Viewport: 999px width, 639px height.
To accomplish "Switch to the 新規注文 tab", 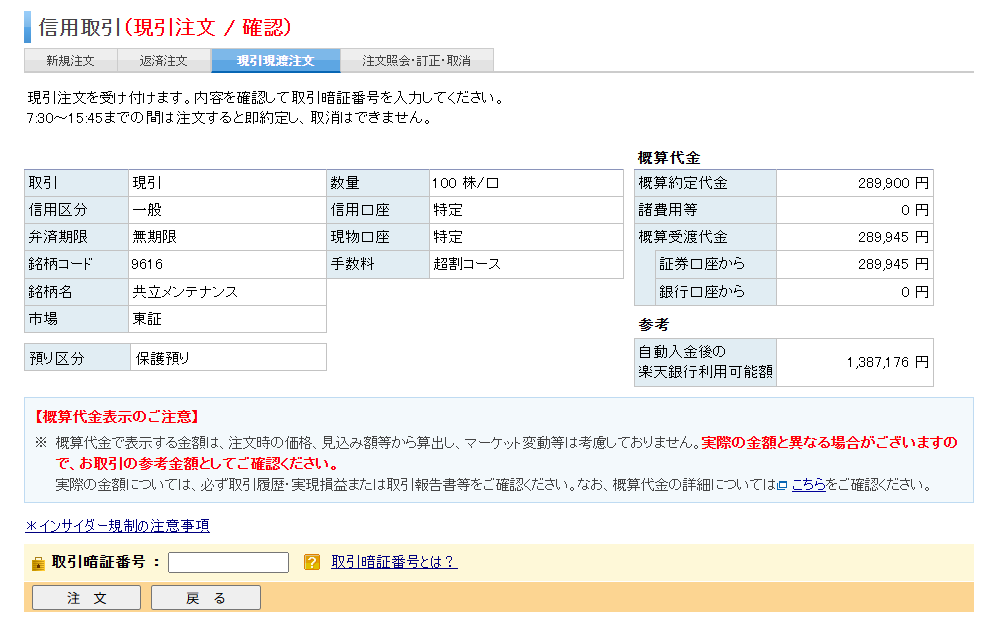I will 70,61.
